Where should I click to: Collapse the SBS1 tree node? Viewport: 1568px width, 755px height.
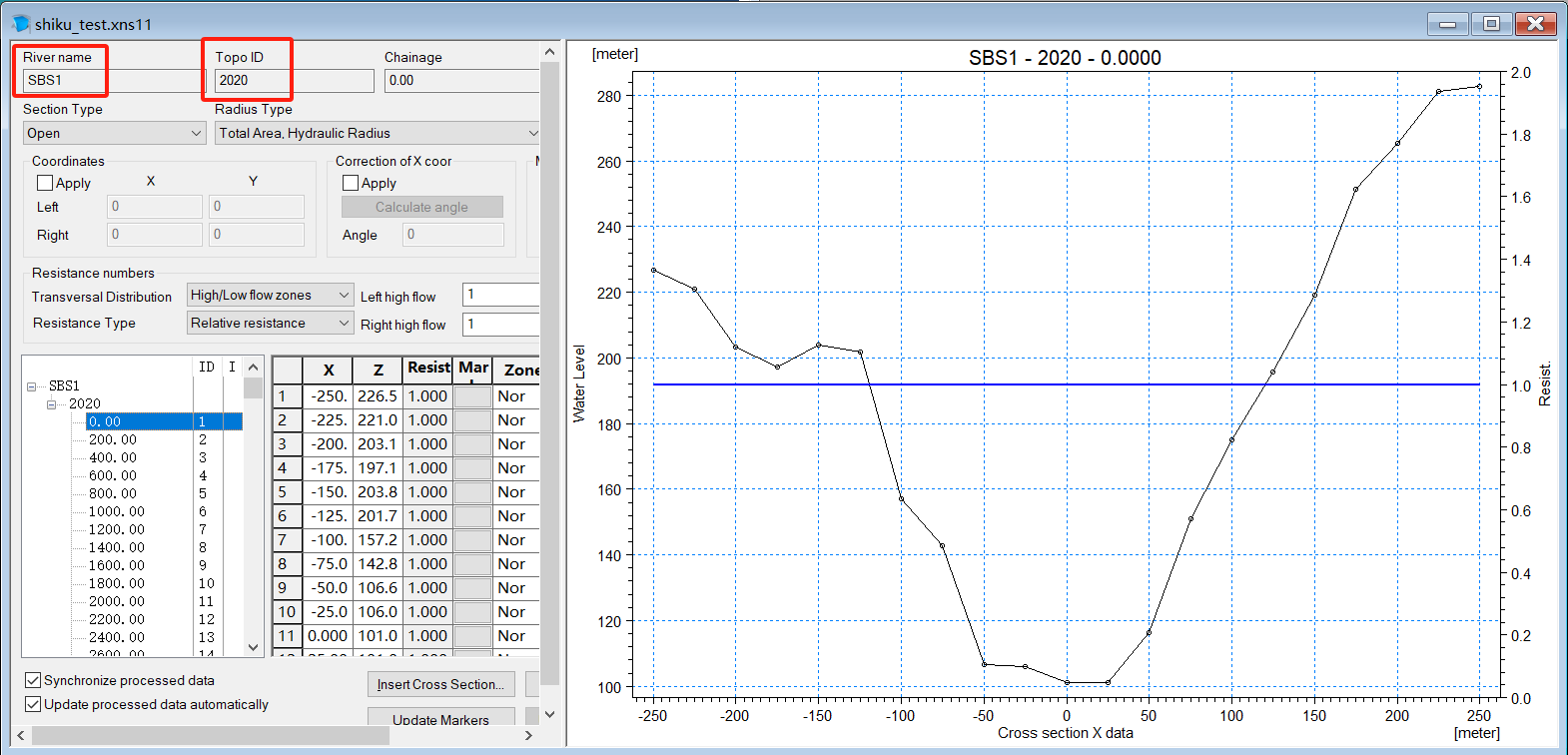32,385
